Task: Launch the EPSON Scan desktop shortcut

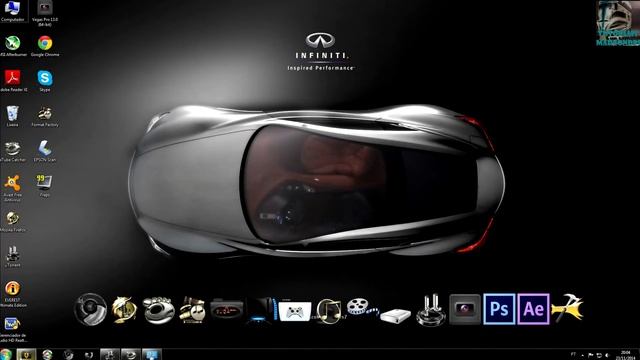Action: [x=45, y=151]
